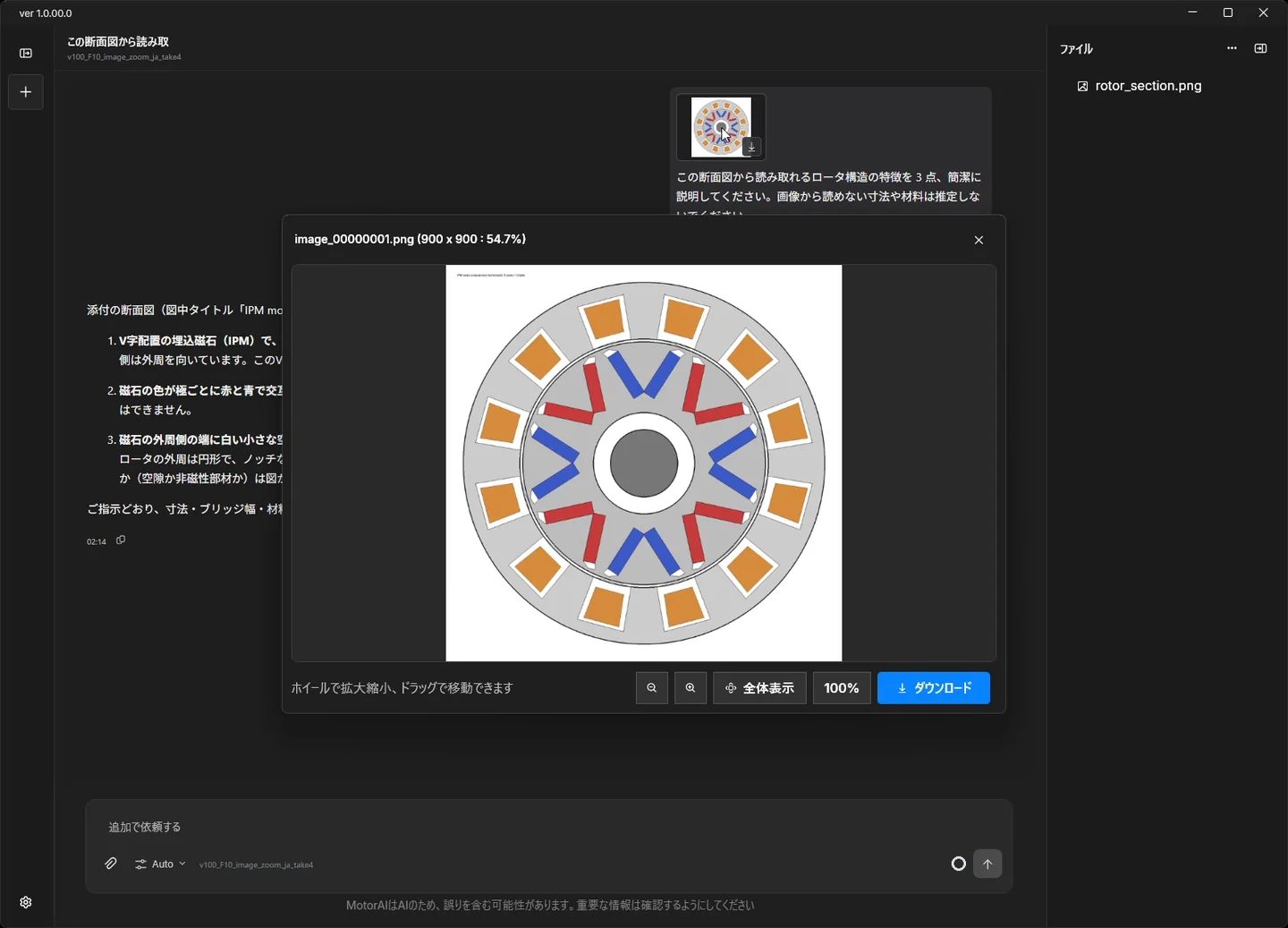Collapse the files panel with the panel icon
The width and height of the screenshot is (1288, 928).
[x=1260, y=48]
